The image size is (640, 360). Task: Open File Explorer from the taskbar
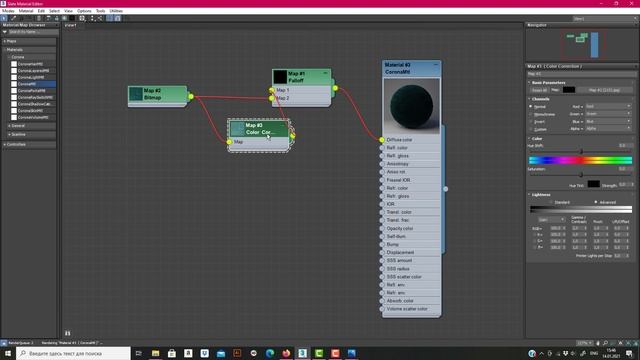click(x=156, y=353)
